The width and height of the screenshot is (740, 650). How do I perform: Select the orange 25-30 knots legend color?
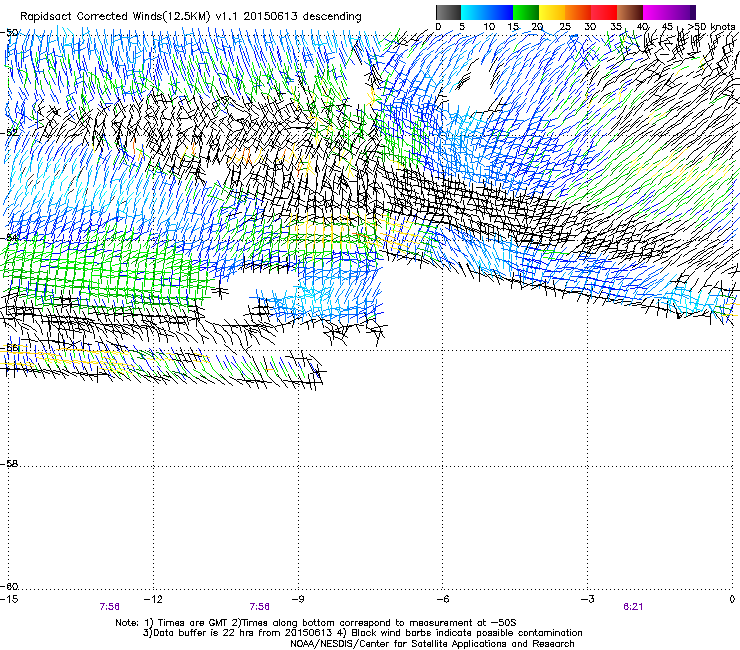coord(578,12)
